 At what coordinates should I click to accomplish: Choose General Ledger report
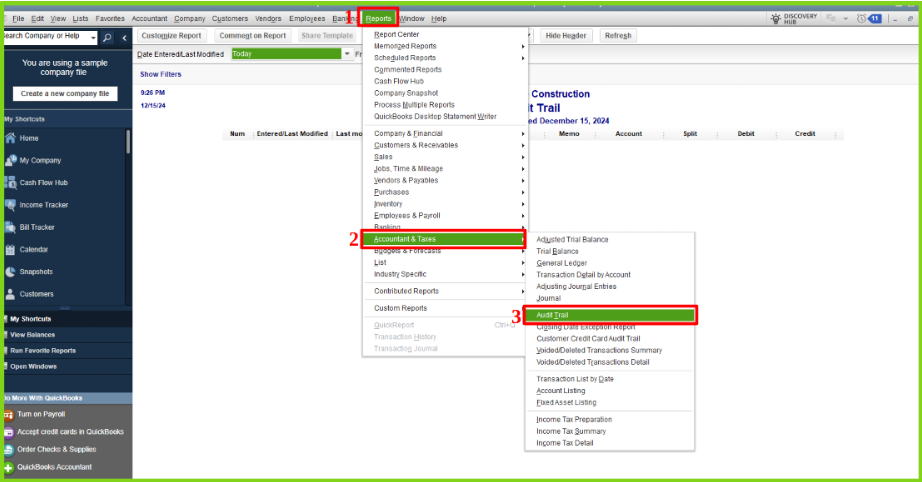click(x=562, y=263)
